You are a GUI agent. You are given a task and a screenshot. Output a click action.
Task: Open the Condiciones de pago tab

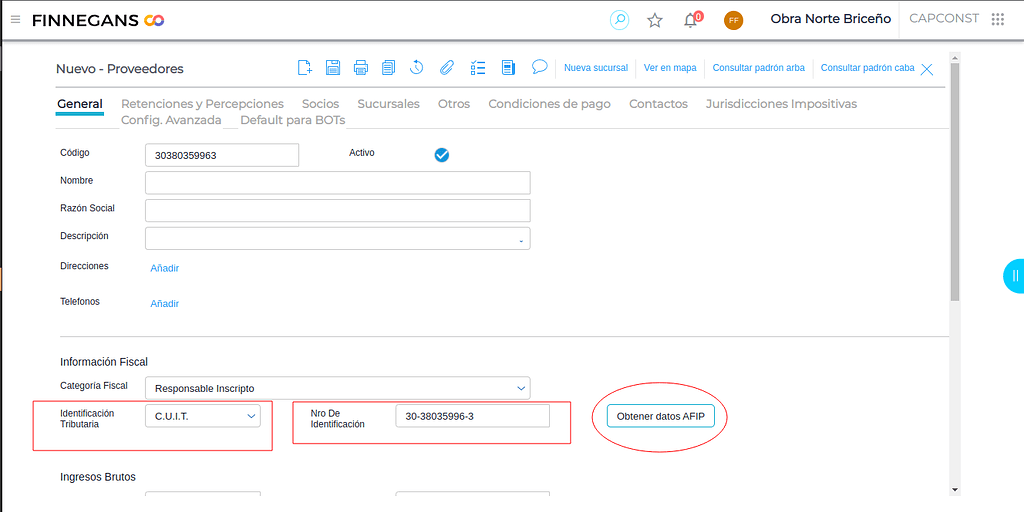[x=549, y=104]
